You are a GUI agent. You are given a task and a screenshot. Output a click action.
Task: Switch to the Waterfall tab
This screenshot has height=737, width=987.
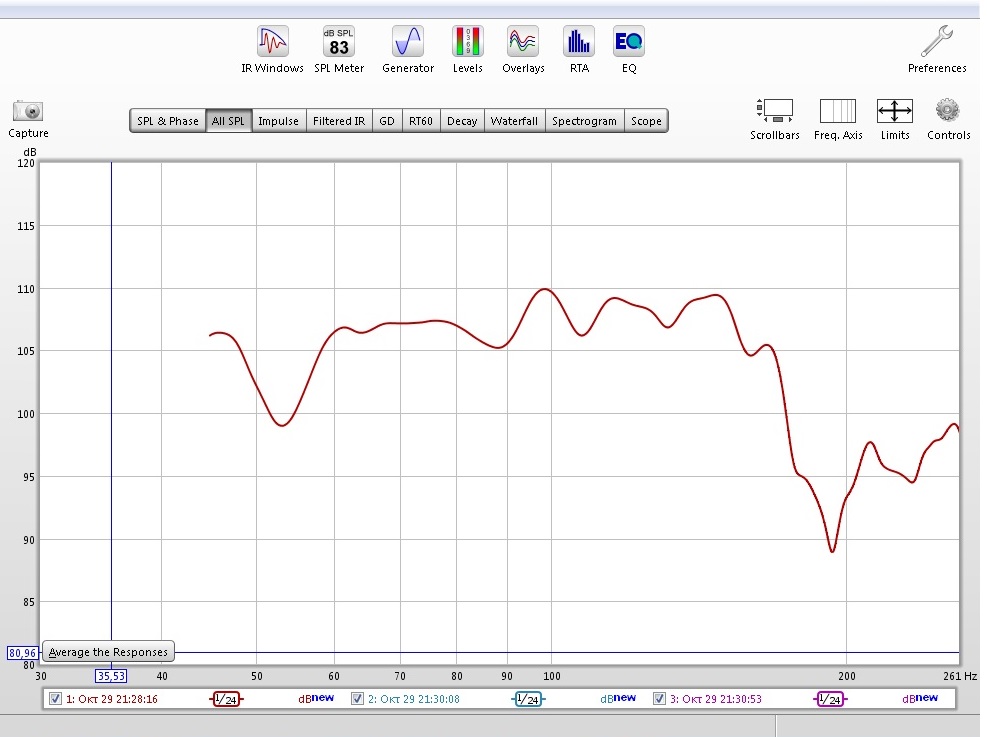click(514, 121)
